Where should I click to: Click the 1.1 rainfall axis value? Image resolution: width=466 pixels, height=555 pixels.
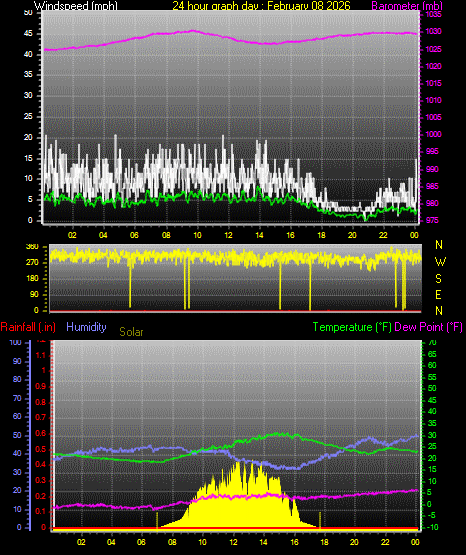41,355
